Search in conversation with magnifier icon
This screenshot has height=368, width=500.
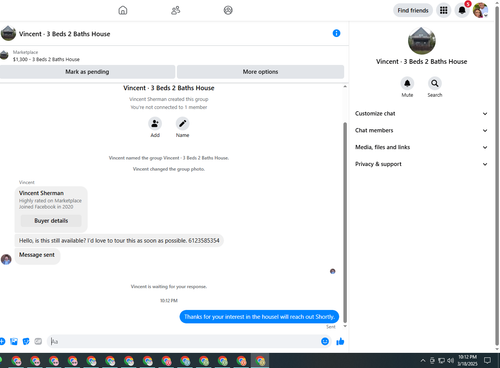435,83
